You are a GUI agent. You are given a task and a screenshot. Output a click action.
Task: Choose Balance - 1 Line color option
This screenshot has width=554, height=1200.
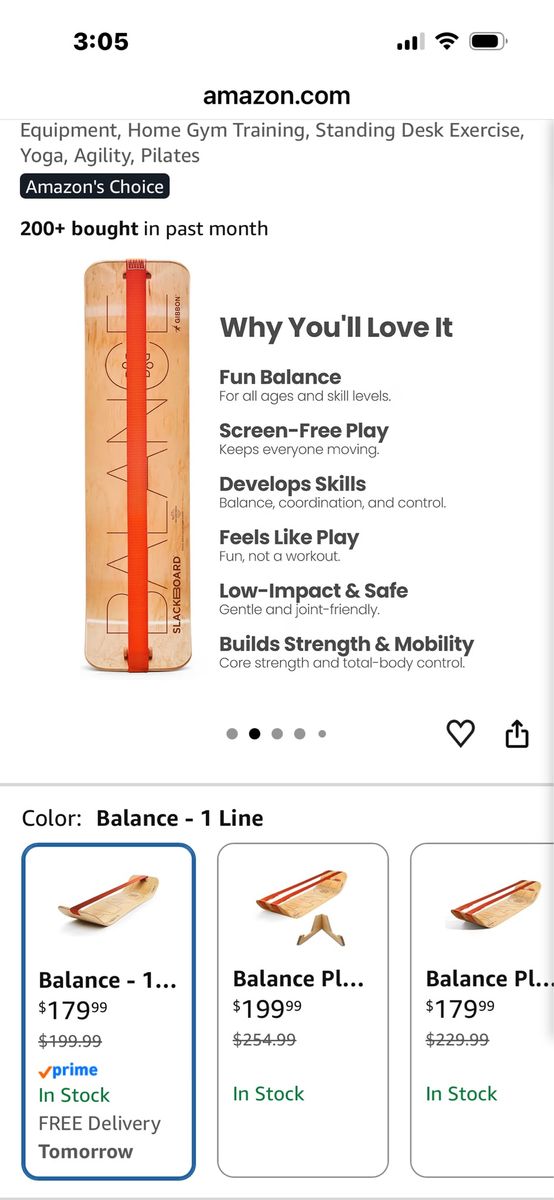[x=108, y=1011]
